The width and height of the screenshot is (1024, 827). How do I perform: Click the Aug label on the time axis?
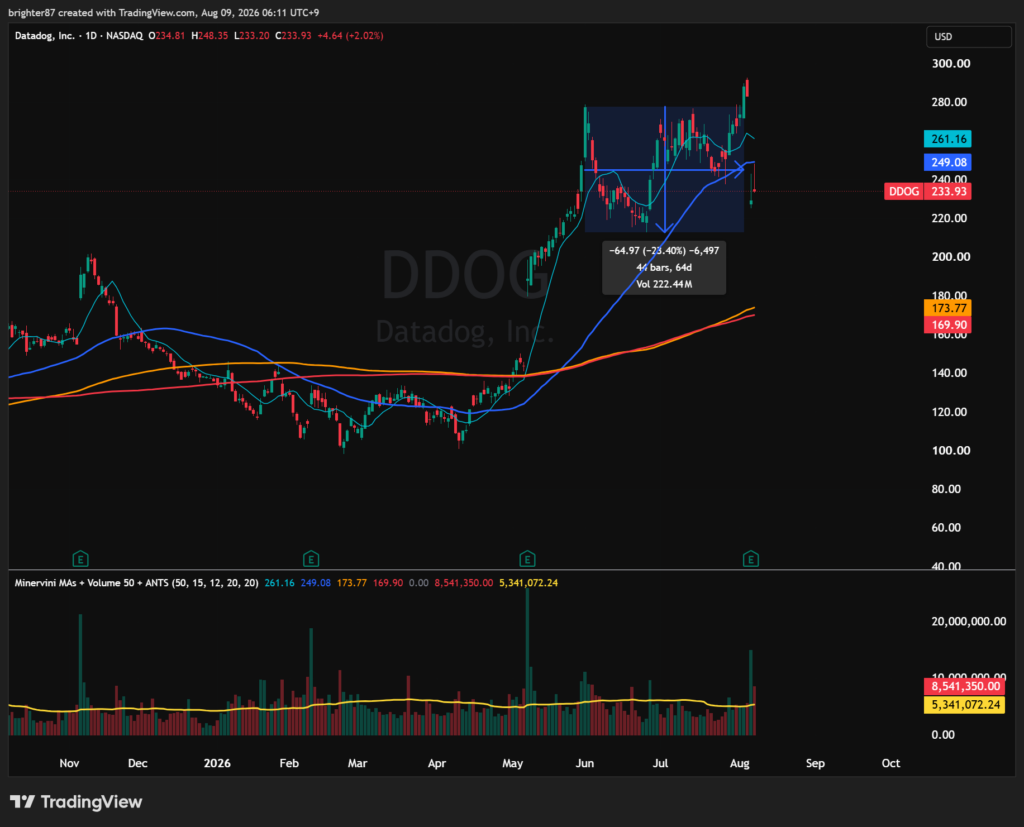click(x=739, y=763)
